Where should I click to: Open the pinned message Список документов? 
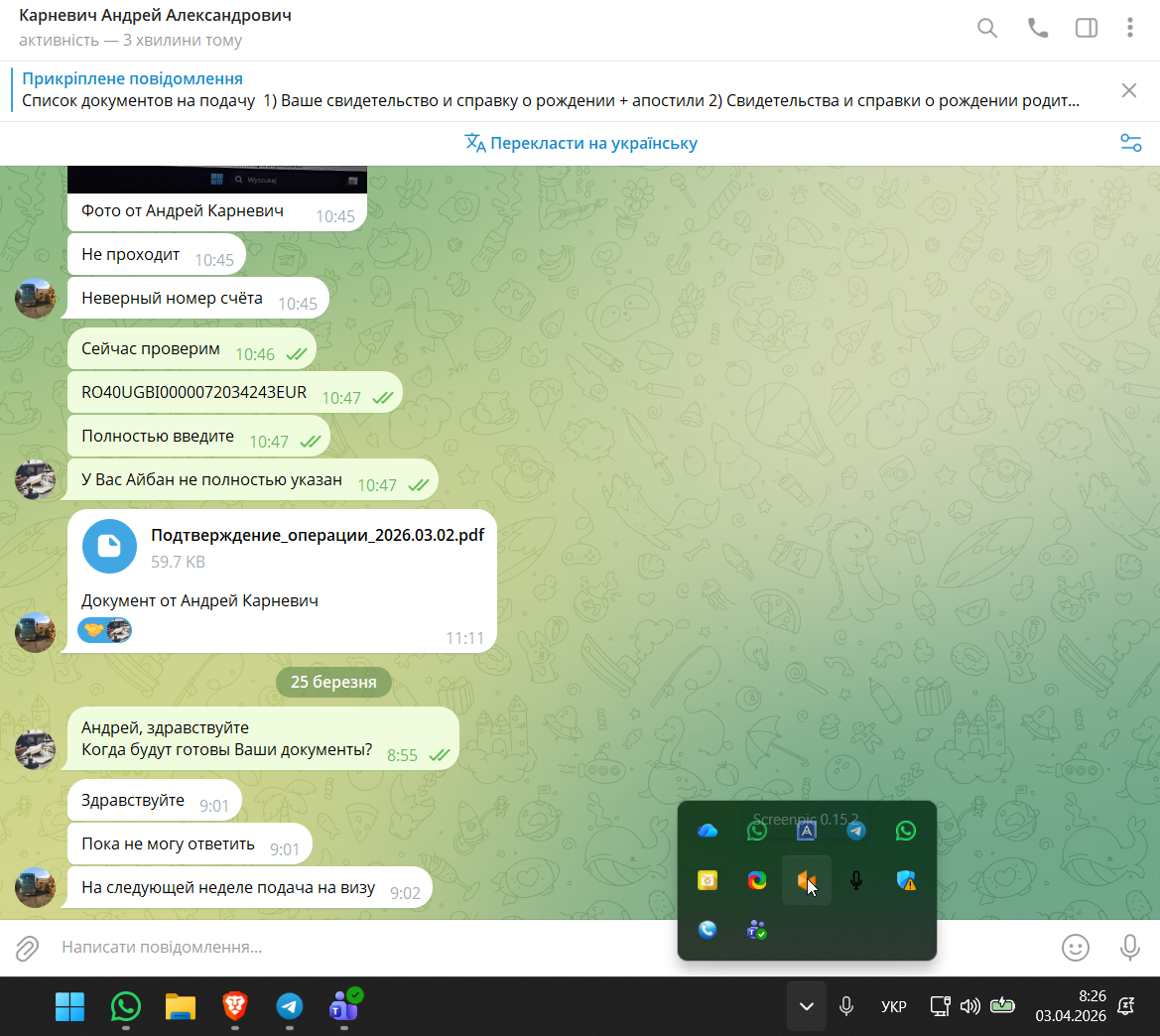point(551,90)
